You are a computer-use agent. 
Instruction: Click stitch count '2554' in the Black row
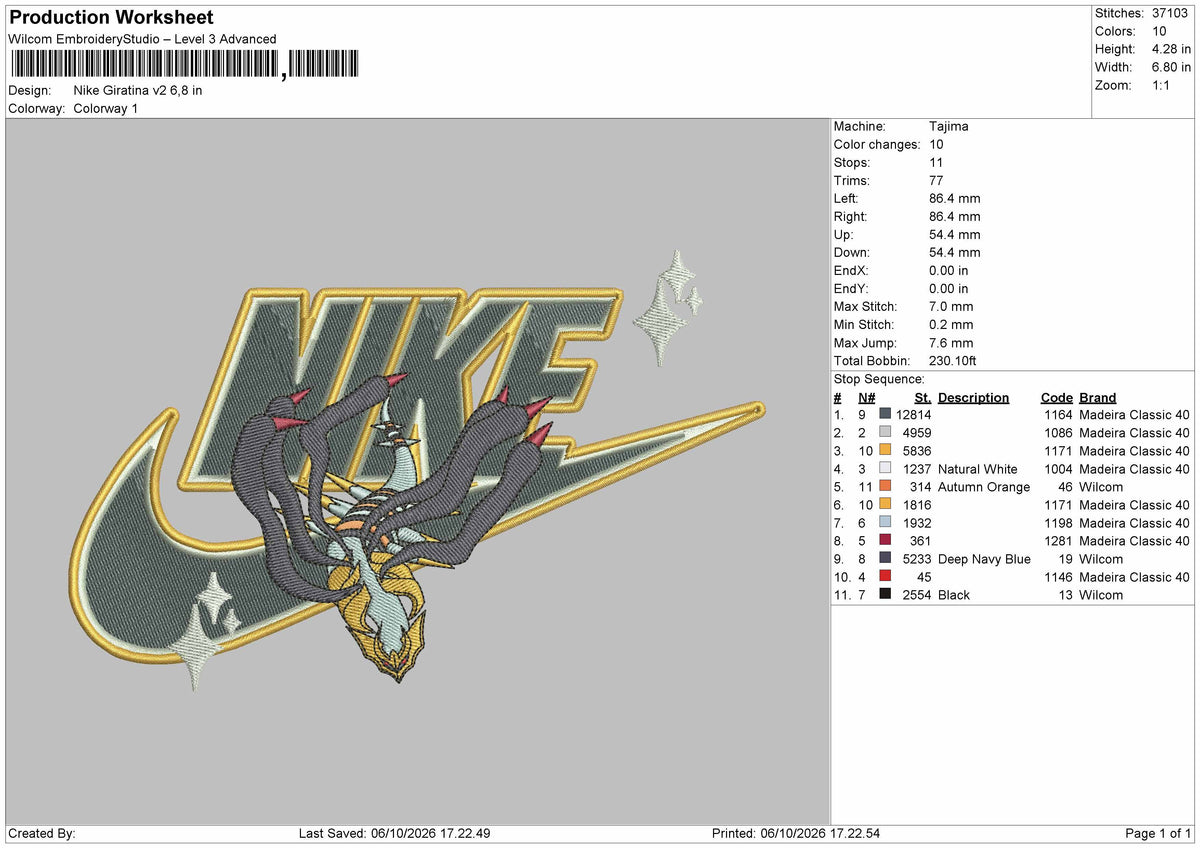point(917,595)
